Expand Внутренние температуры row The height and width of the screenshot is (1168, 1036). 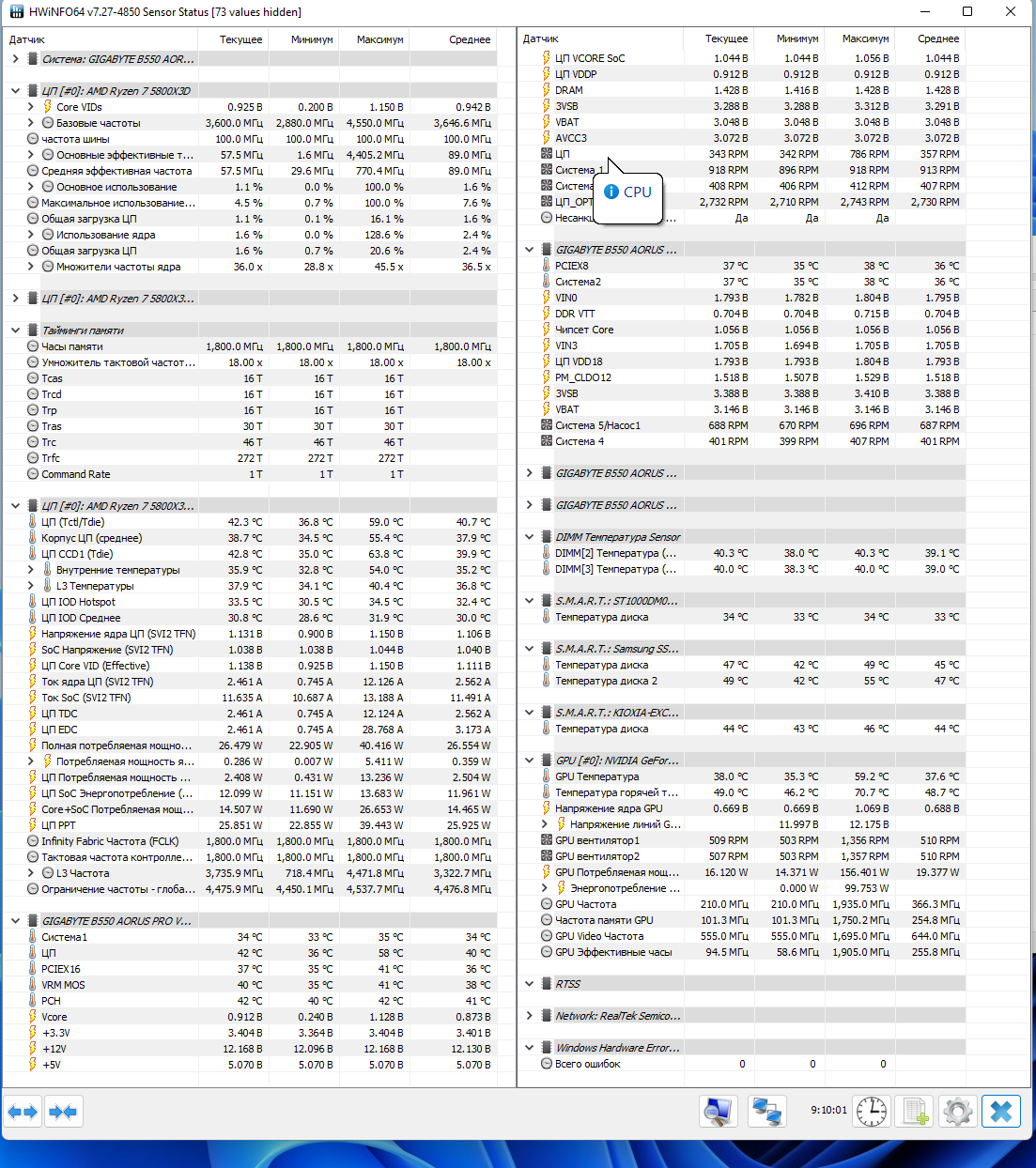(30, 570)
